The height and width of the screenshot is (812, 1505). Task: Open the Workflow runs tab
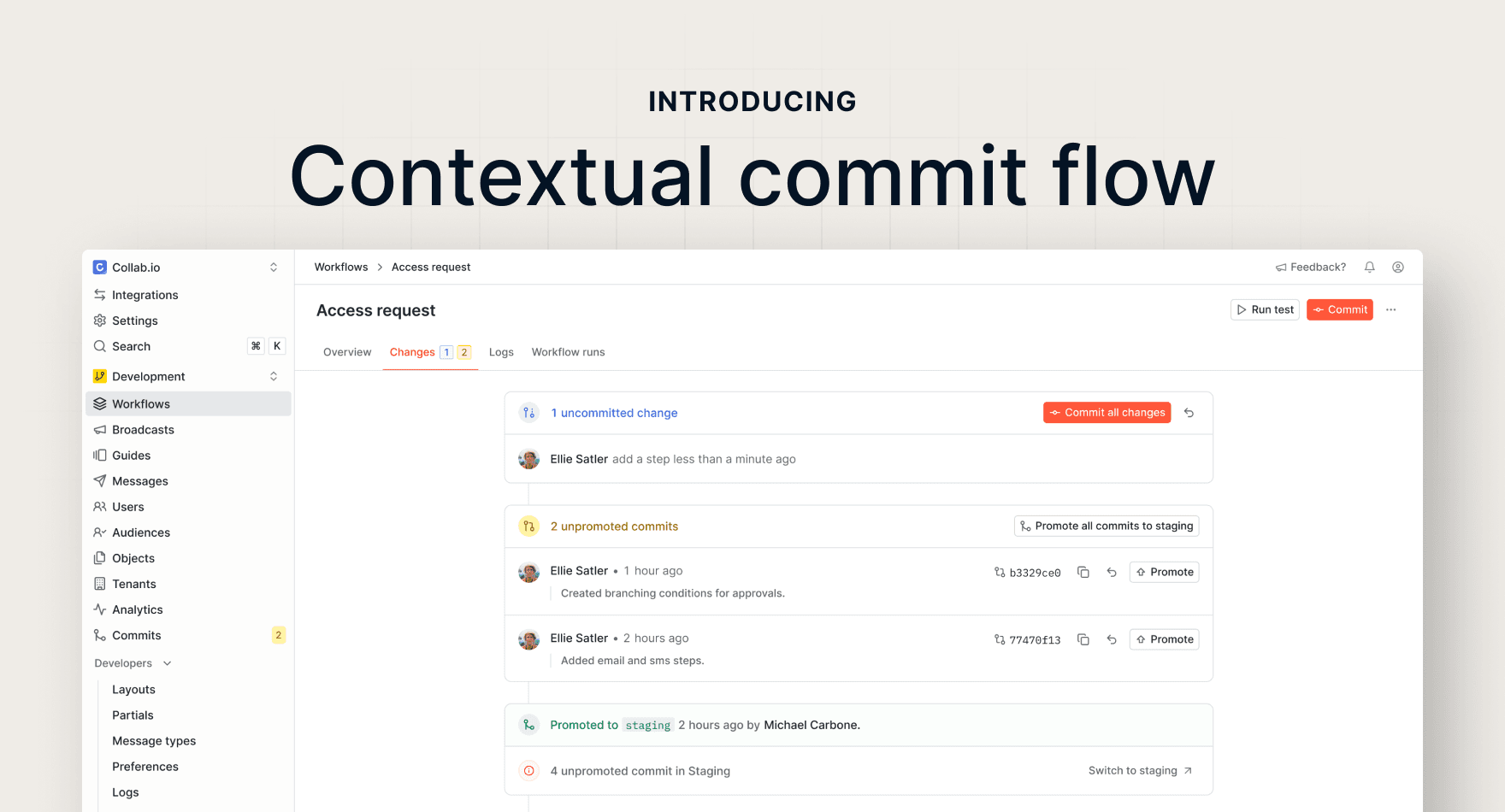pos(568,352)
